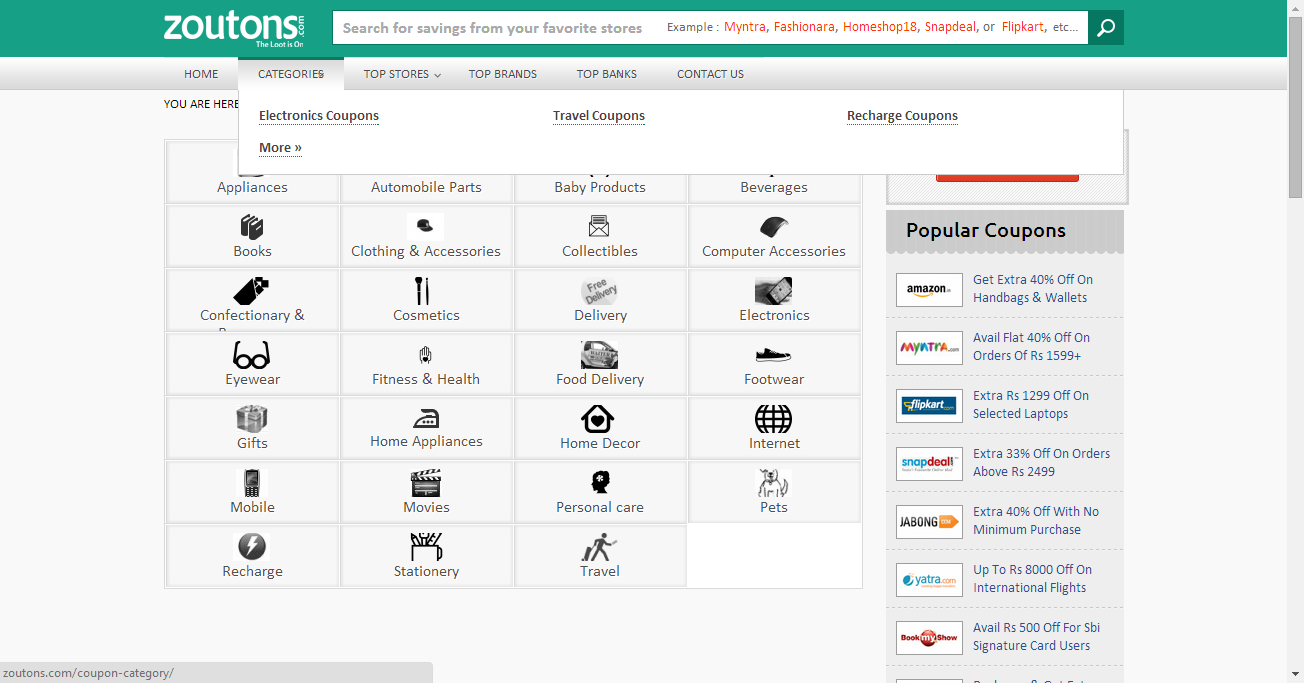Click the Yatra logo thumbnail
Image resolution: width=1304 pixels, height=683 pixels.
(x=929, y=580)
